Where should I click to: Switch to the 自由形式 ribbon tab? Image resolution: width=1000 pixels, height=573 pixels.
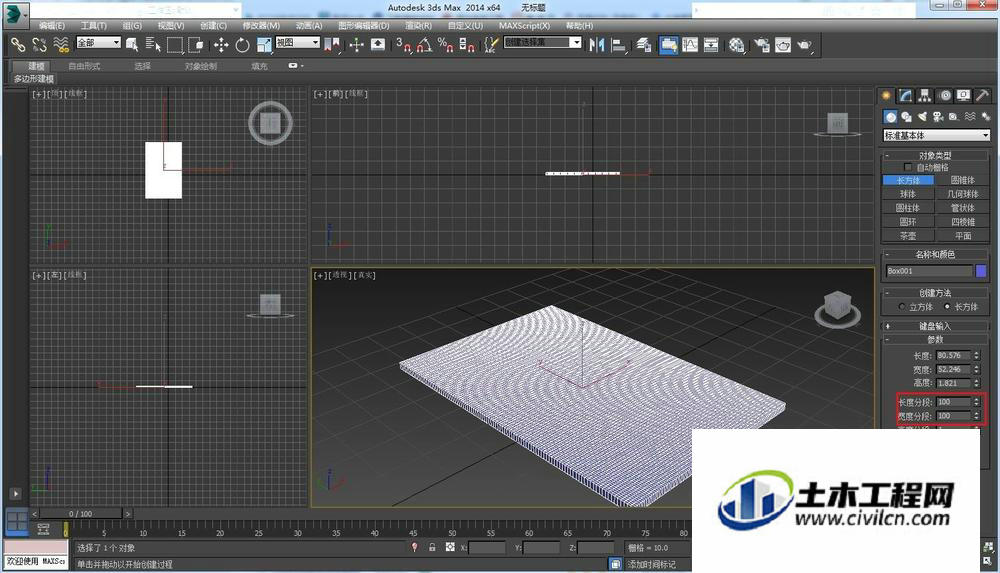[x=84, y=66]
